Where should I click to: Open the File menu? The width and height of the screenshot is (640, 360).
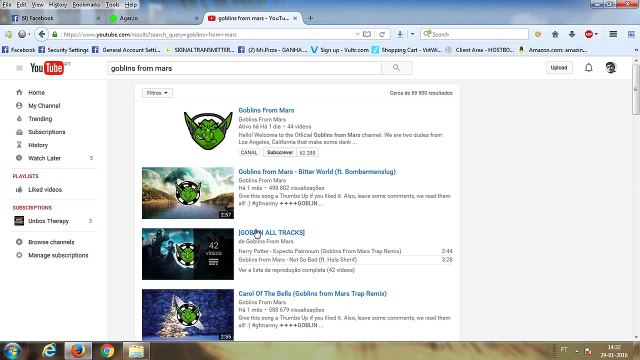7,4
